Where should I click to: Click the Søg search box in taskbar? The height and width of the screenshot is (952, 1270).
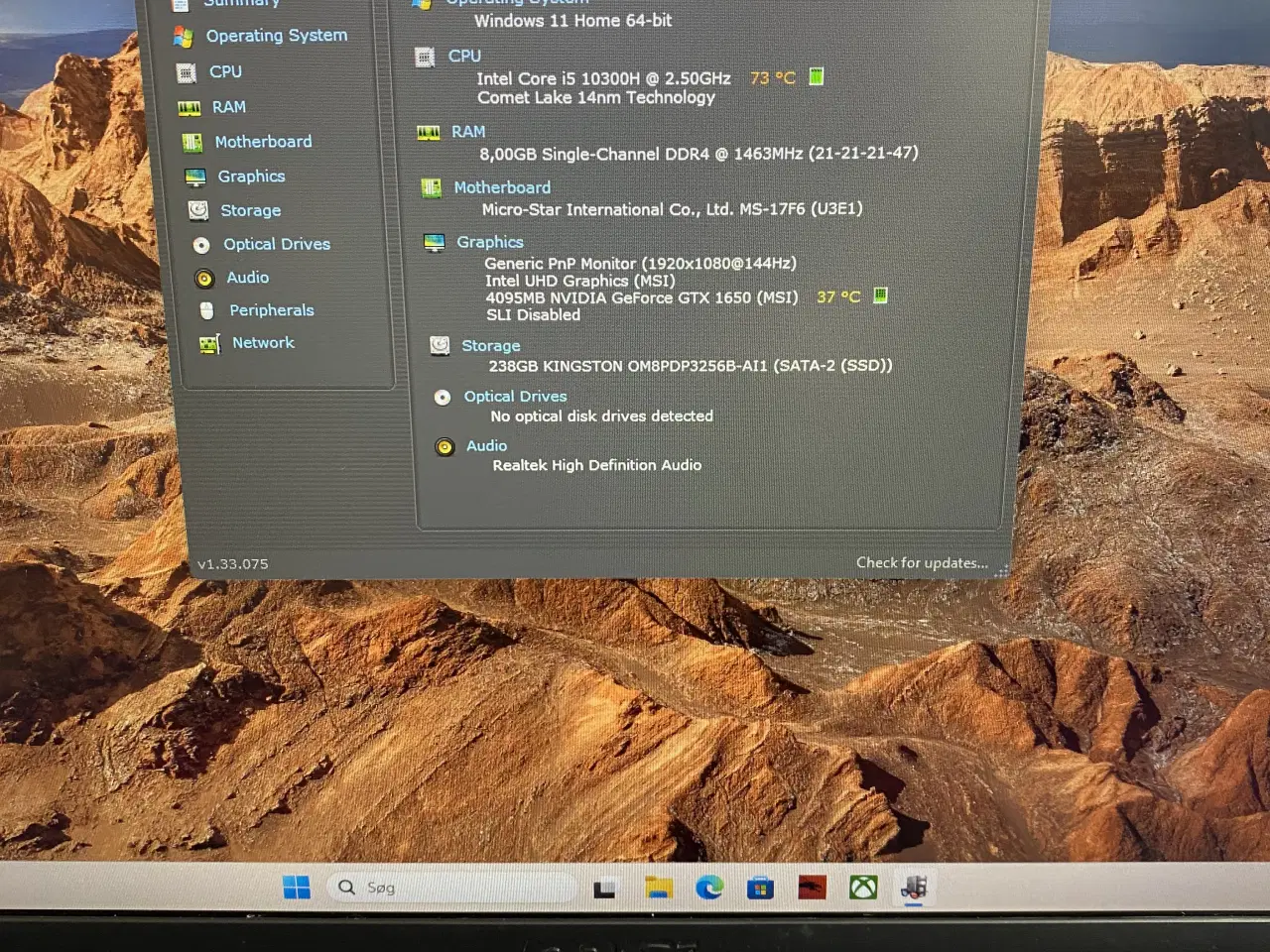click(x=451, y=887)
